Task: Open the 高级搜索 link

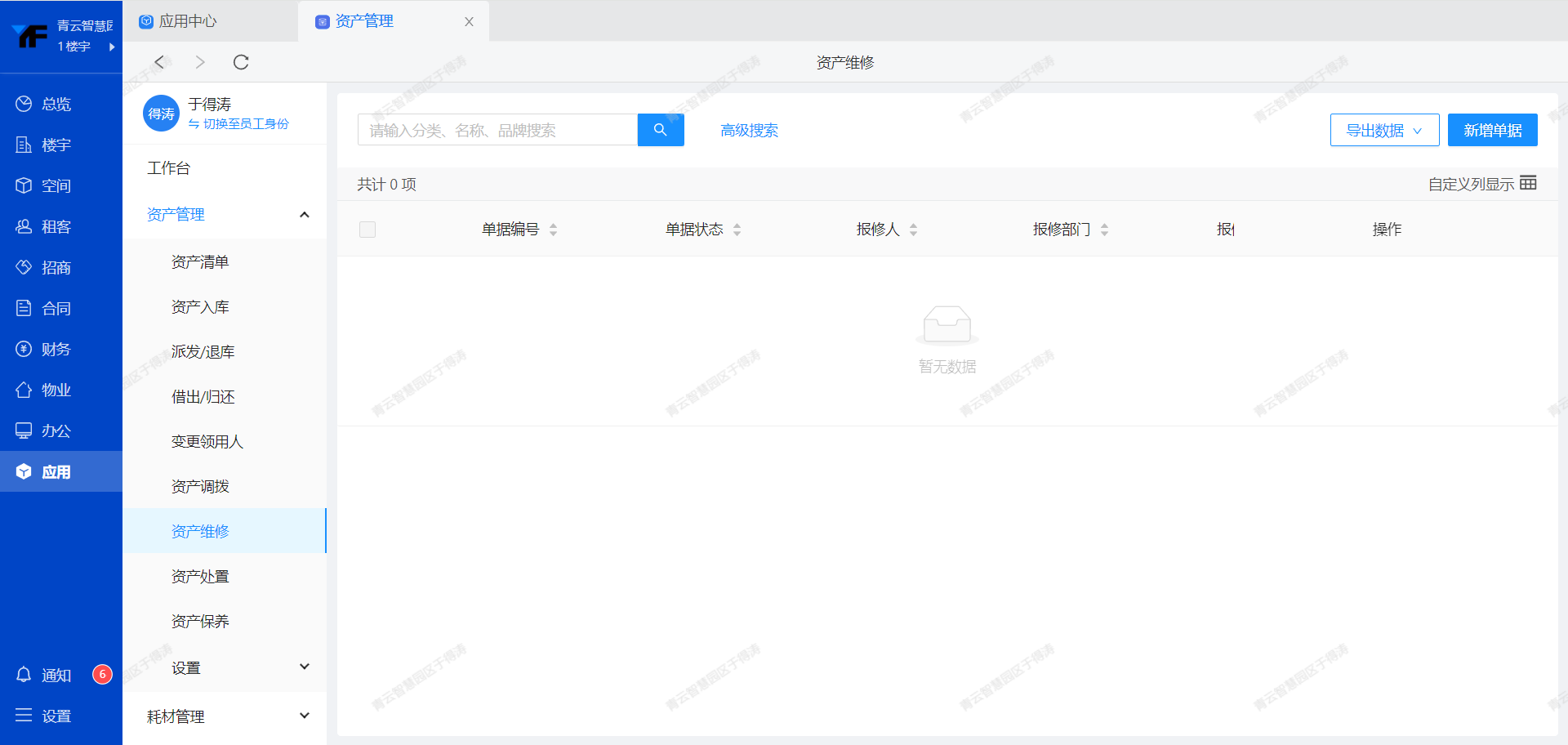Action: click(x=749, y=131)
